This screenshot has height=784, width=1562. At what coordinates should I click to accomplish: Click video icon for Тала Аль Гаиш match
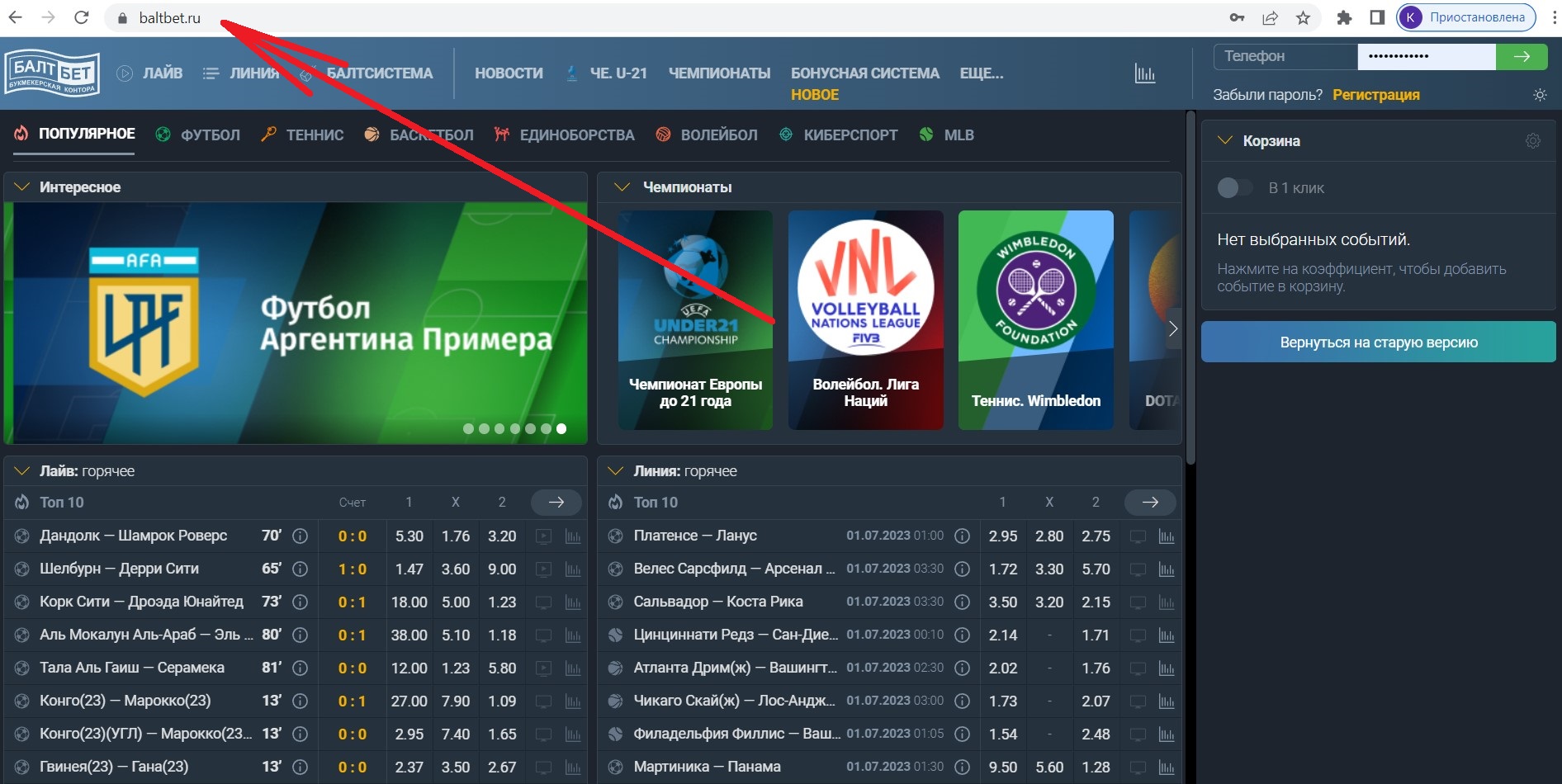[x=543, y=668]
